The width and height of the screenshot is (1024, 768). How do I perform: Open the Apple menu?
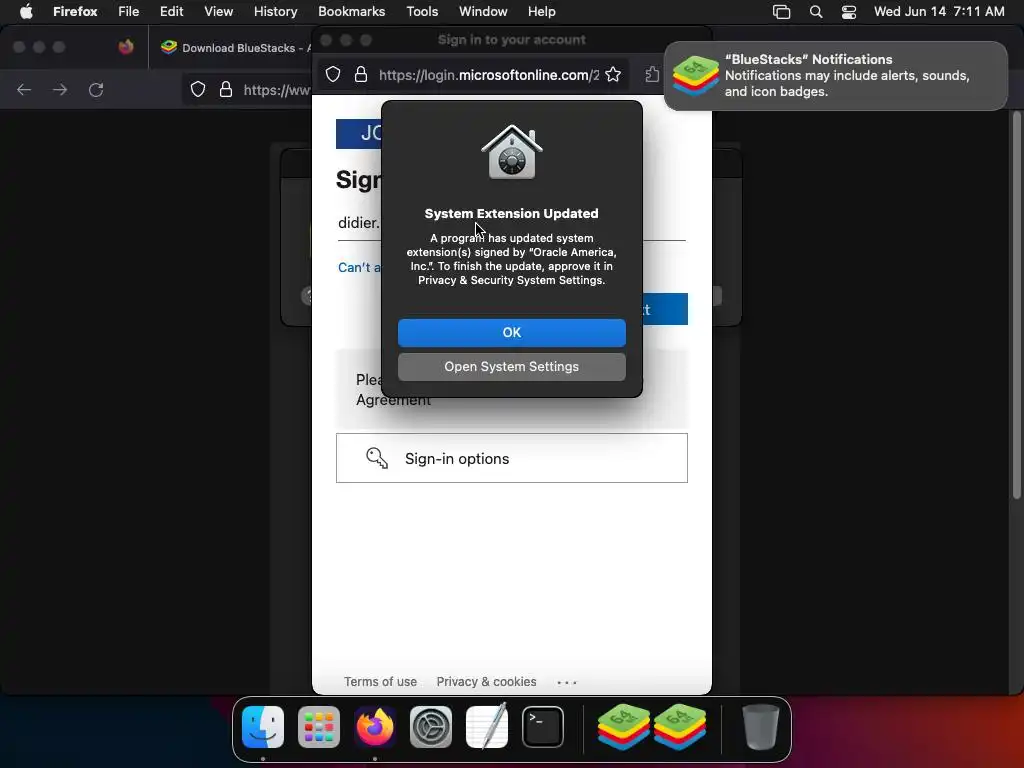coord(26,11)
